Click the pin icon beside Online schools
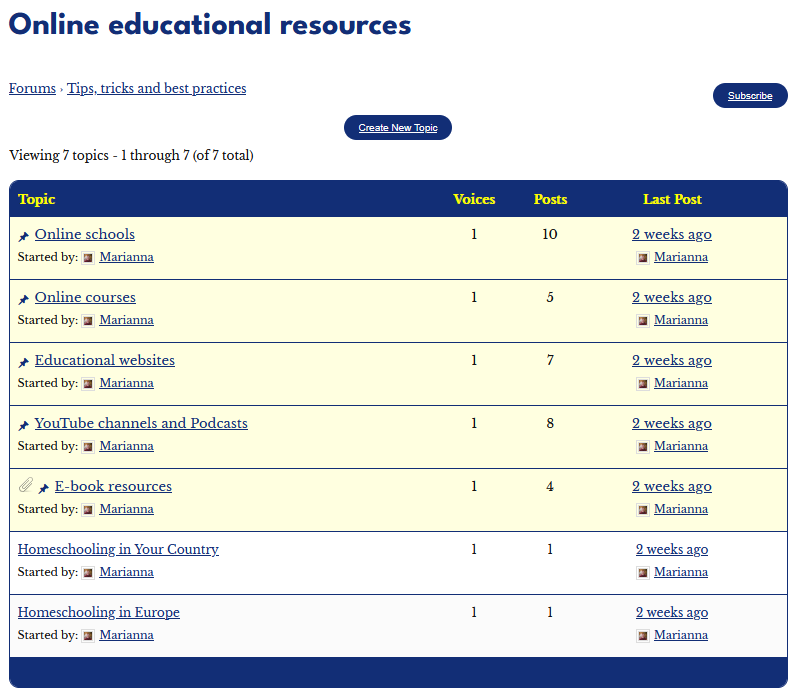798x697 pixels. pyautogui.click(x=23, y=236)
